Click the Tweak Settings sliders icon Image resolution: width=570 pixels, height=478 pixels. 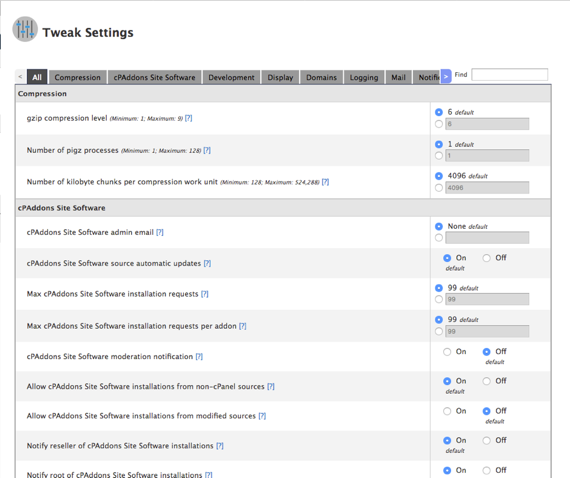(x=25, y=29)
